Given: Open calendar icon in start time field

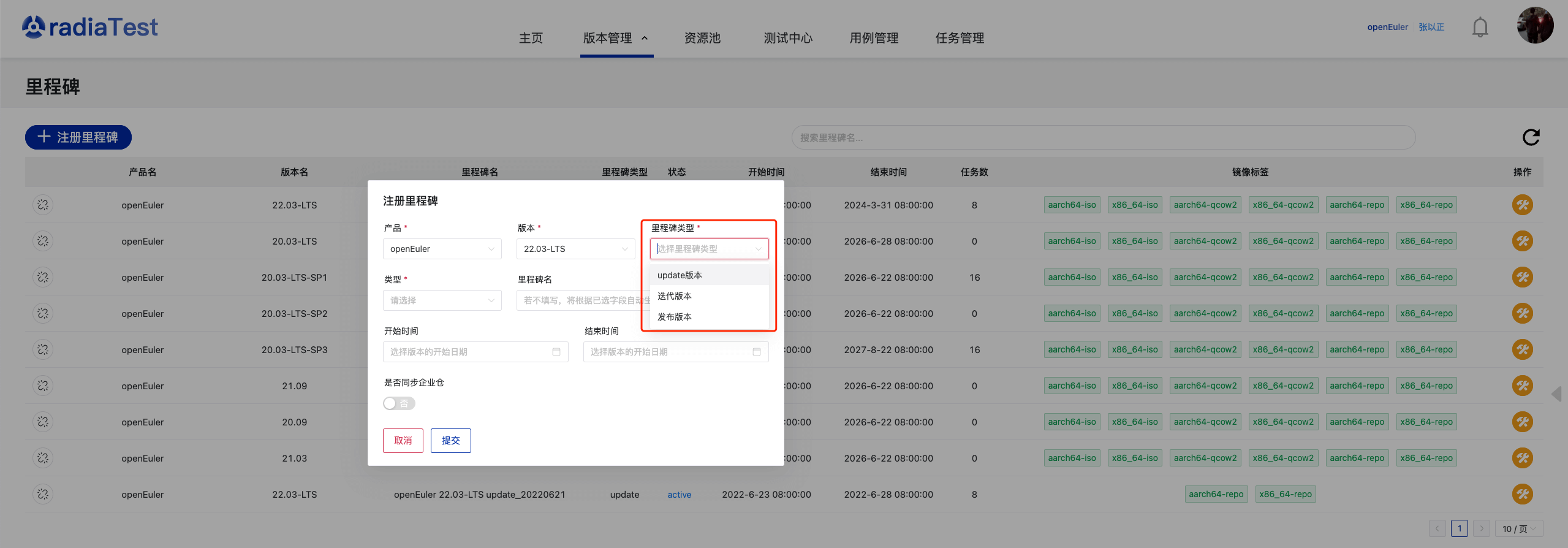Looking at the screenshot, I should 556,352.
